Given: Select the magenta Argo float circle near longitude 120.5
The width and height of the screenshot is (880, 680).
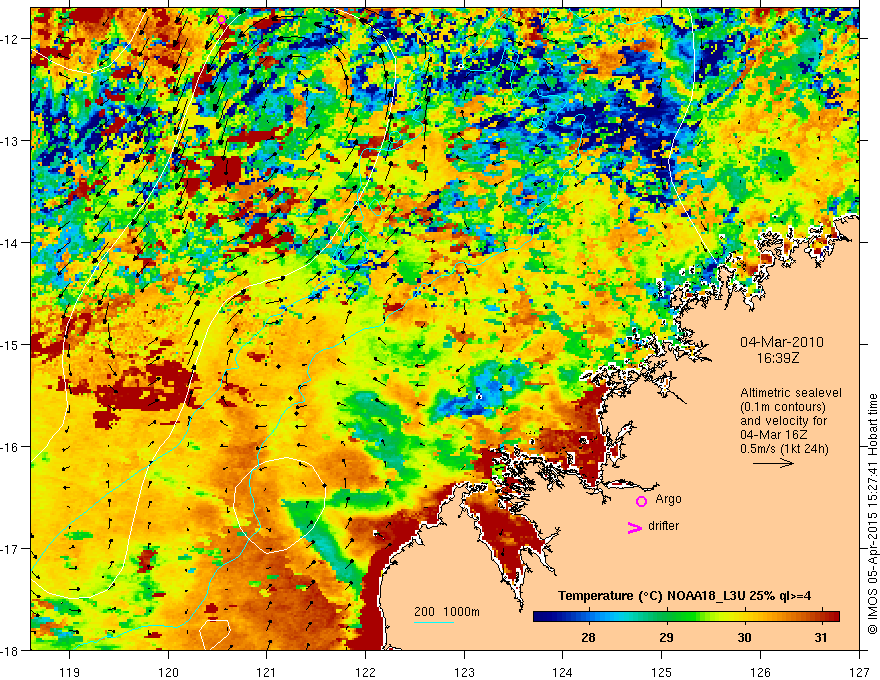Looking at the screenshot, I should tap(221, 20).
